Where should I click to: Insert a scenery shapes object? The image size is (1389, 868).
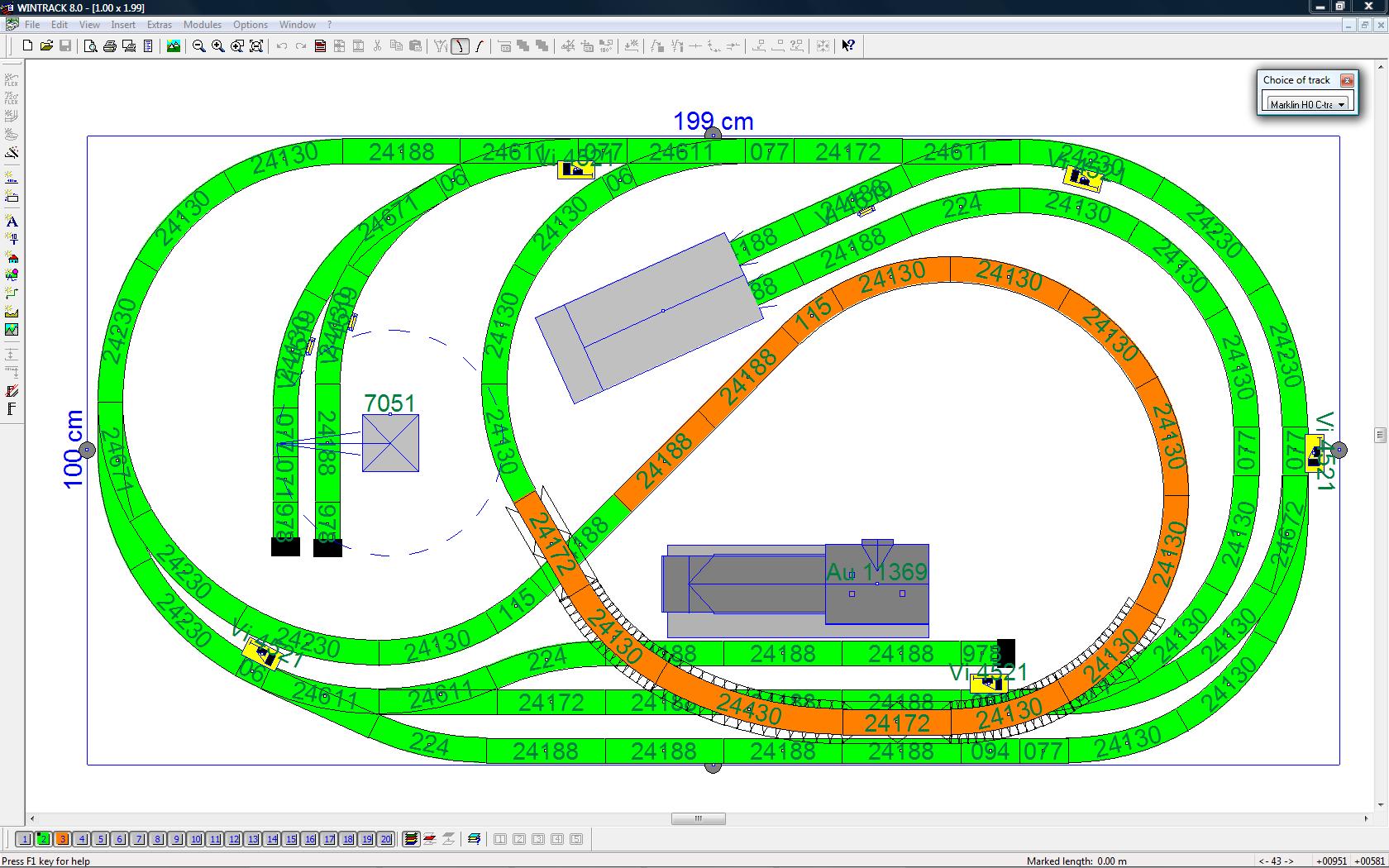tap(12, 275)
